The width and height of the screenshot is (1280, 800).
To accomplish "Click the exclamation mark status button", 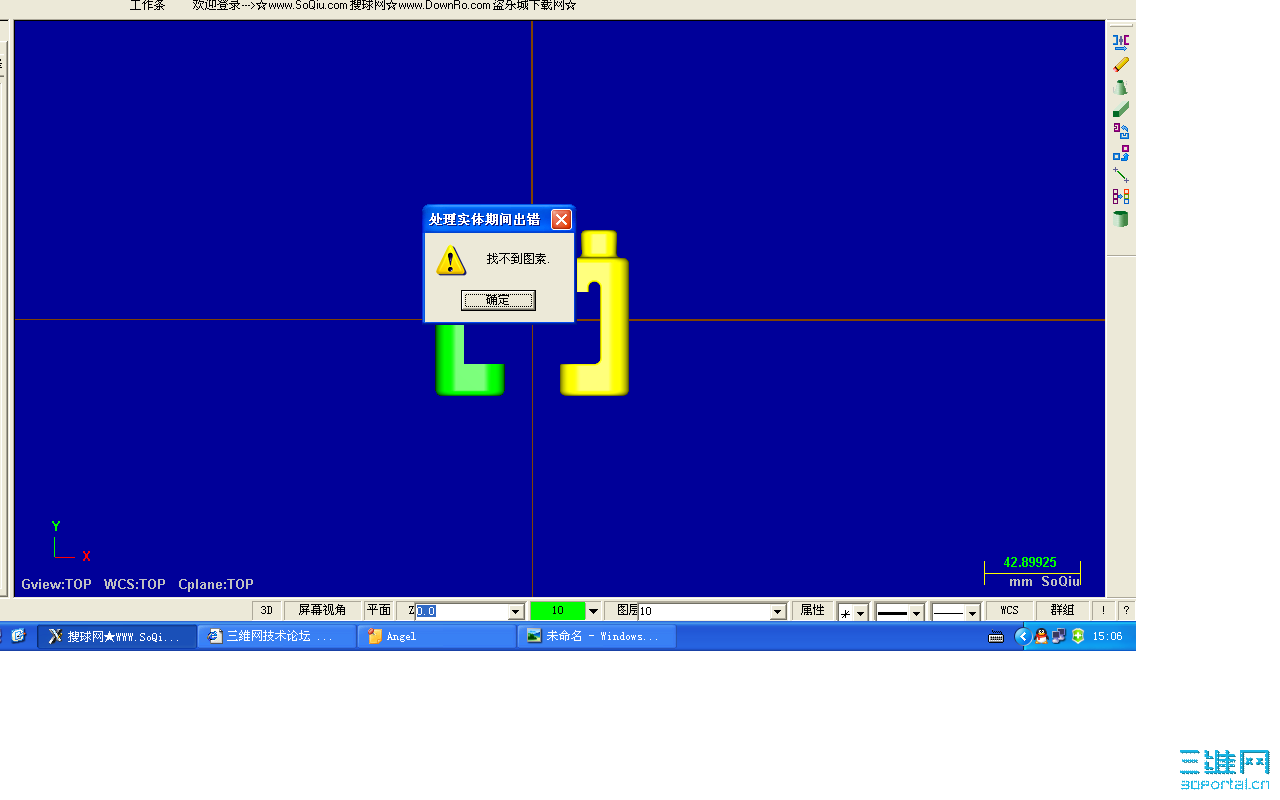I will [1103, 610].
